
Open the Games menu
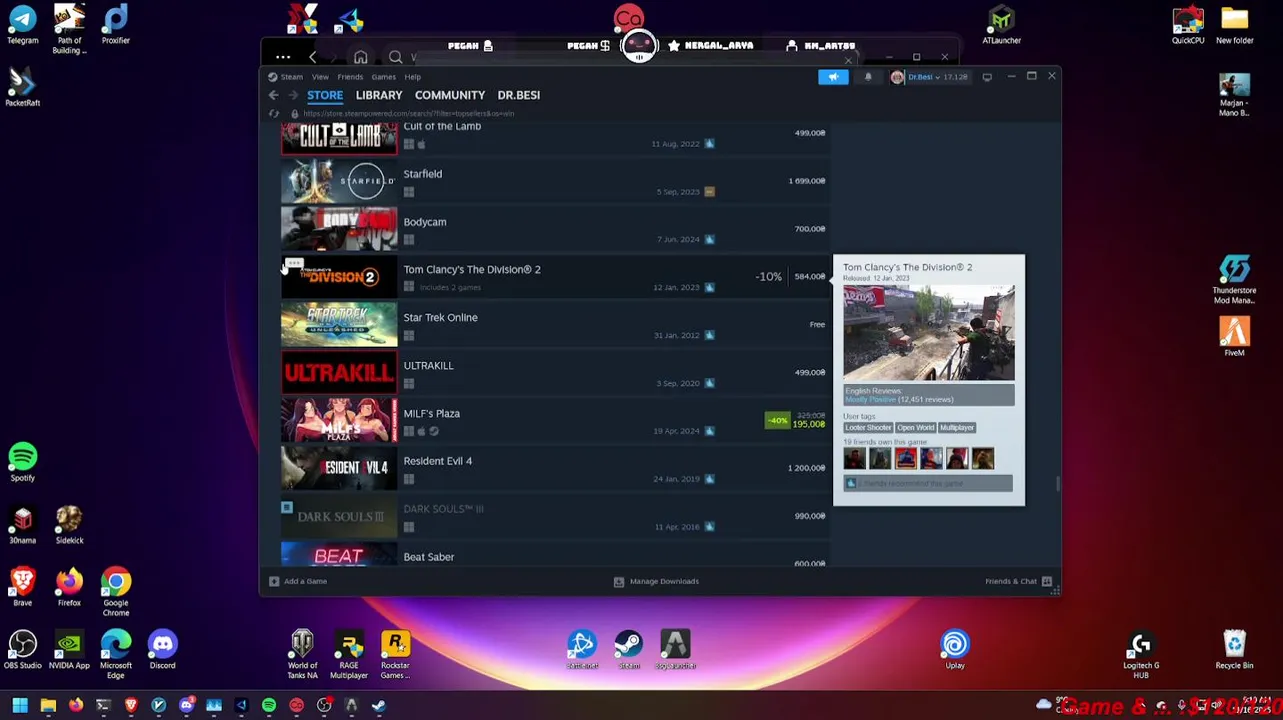pos(384,77)
